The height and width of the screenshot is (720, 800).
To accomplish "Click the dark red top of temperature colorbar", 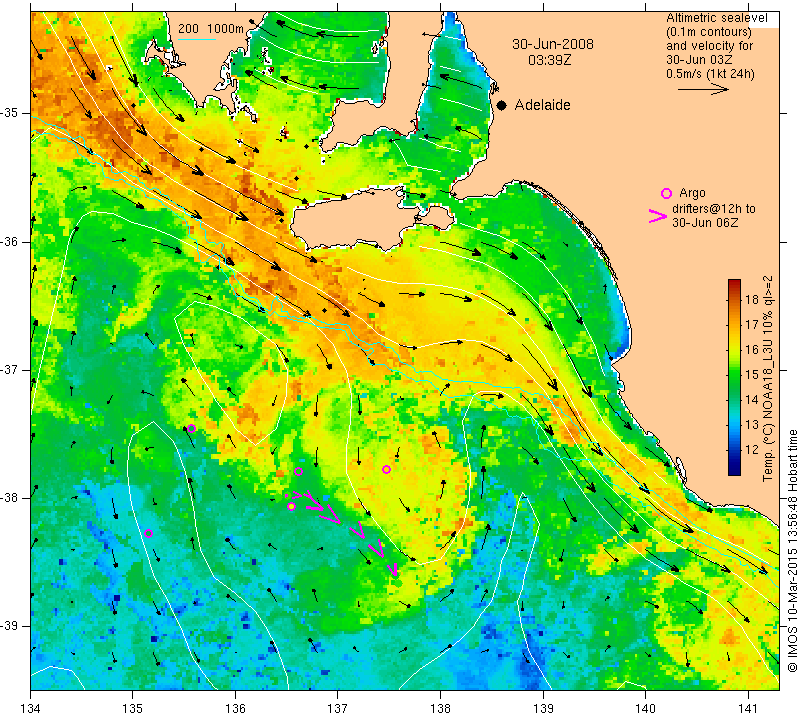I will point(734,283).
